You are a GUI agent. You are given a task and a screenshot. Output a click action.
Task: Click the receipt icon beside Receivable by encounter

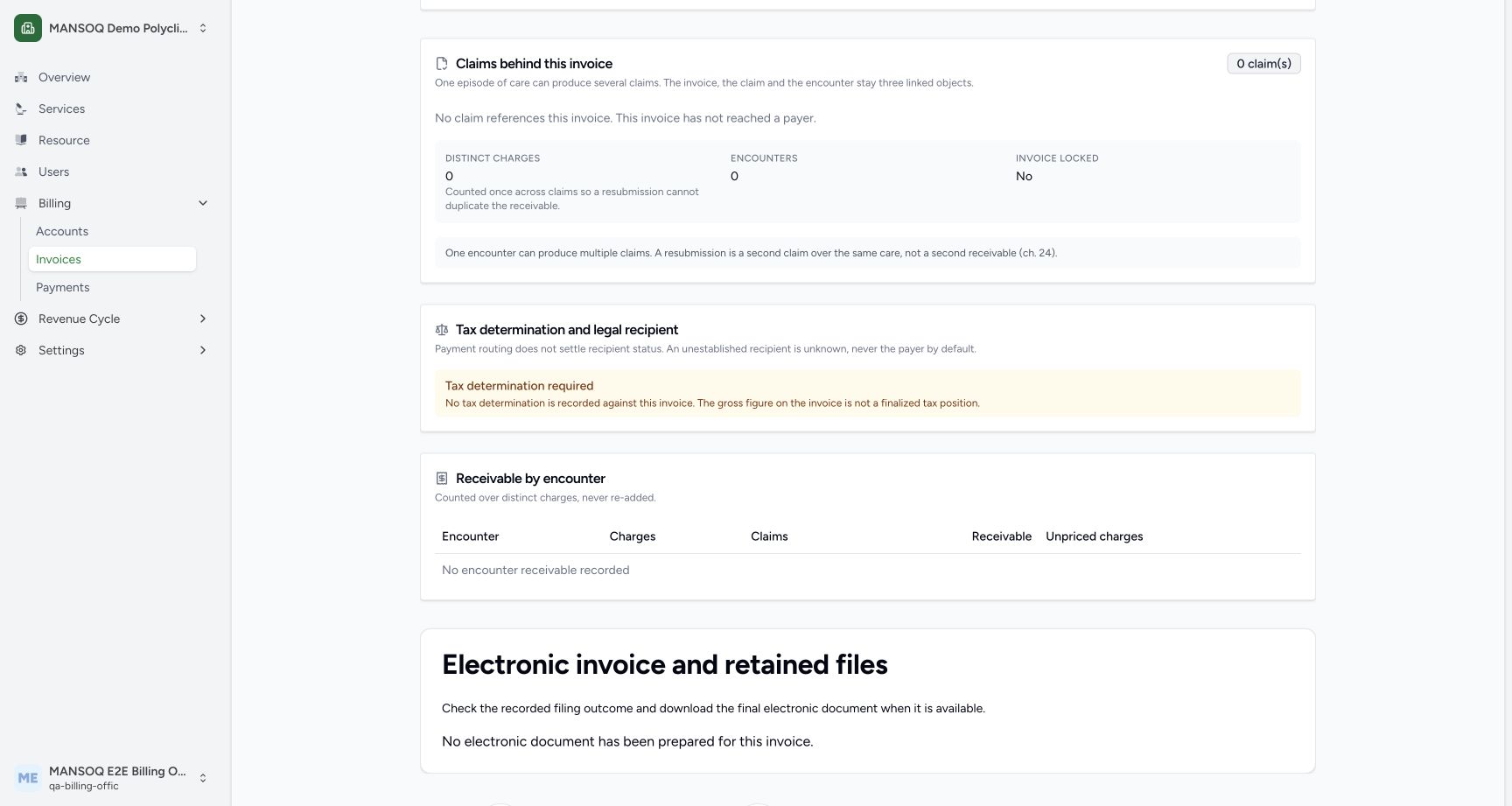[442, 479]
